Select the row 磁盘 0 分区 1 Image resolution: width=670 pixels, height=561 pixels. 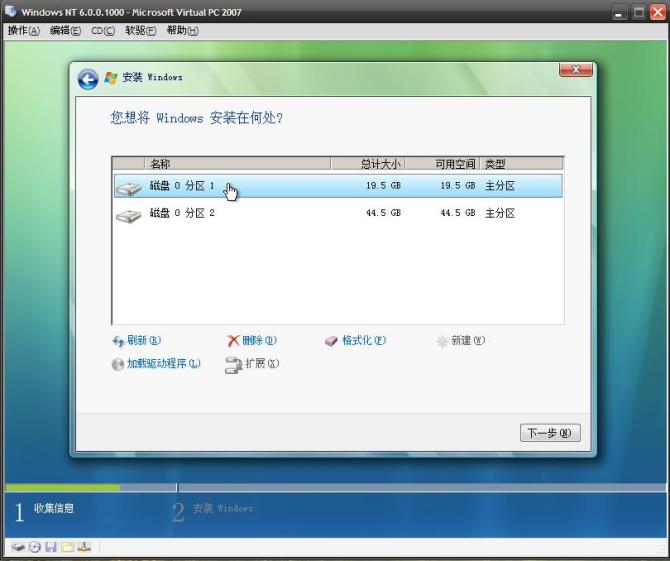pos(338,186)
